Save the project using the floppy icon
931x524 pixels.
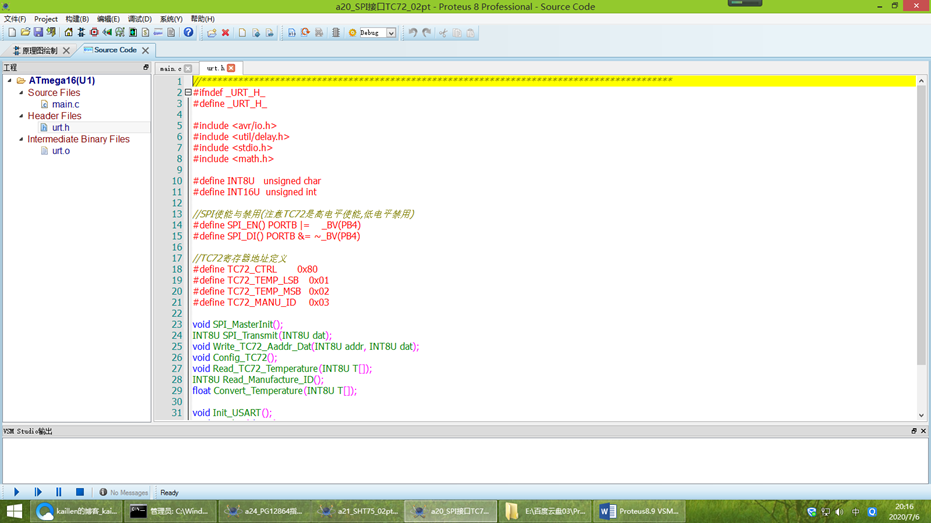(x=38, y=33)
